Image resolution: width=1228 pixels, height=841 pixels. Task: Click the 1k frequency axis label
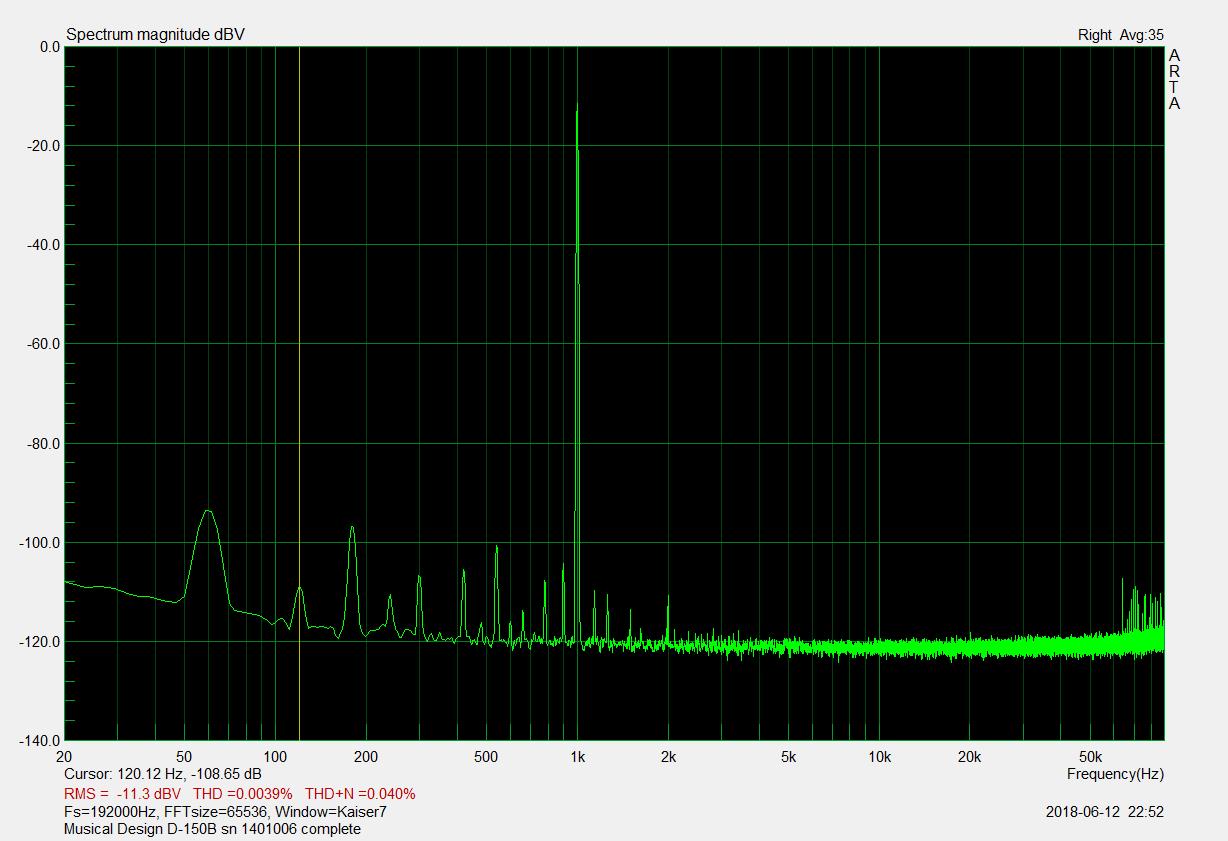pos(577,757)
